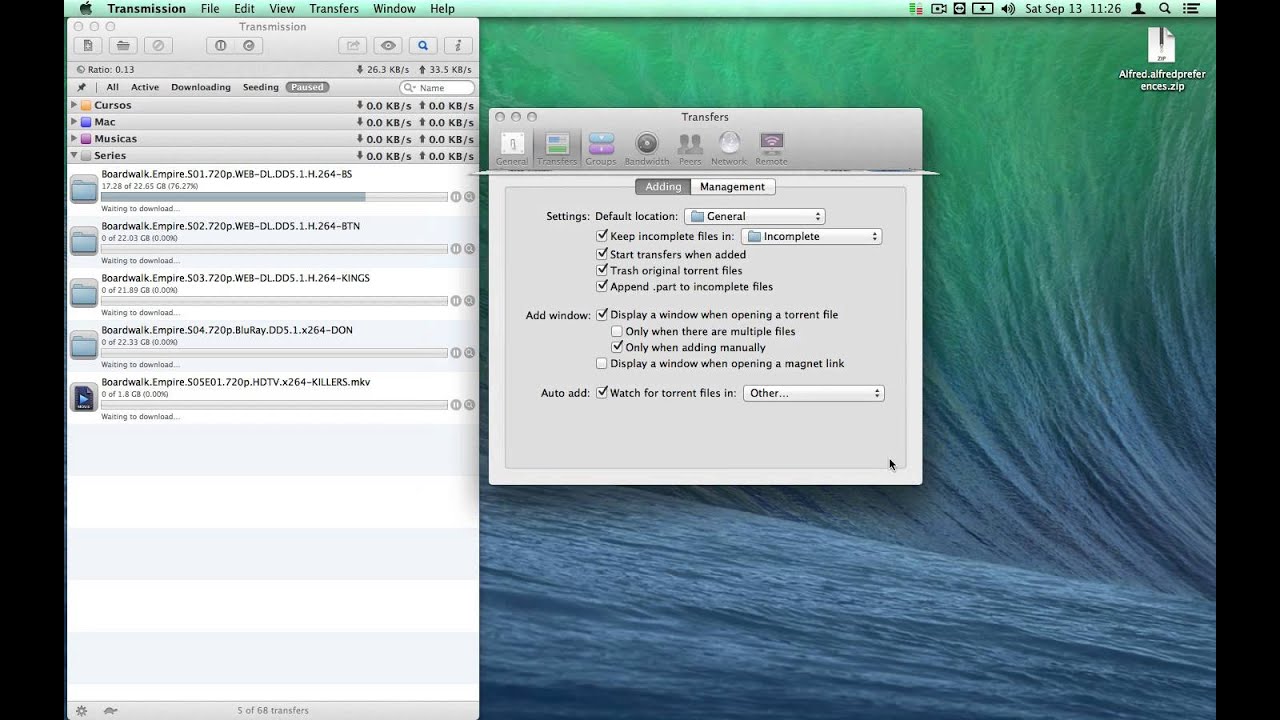1280x720 pixels.
Task: Filter transfers by Active
Action: [145, 87]
